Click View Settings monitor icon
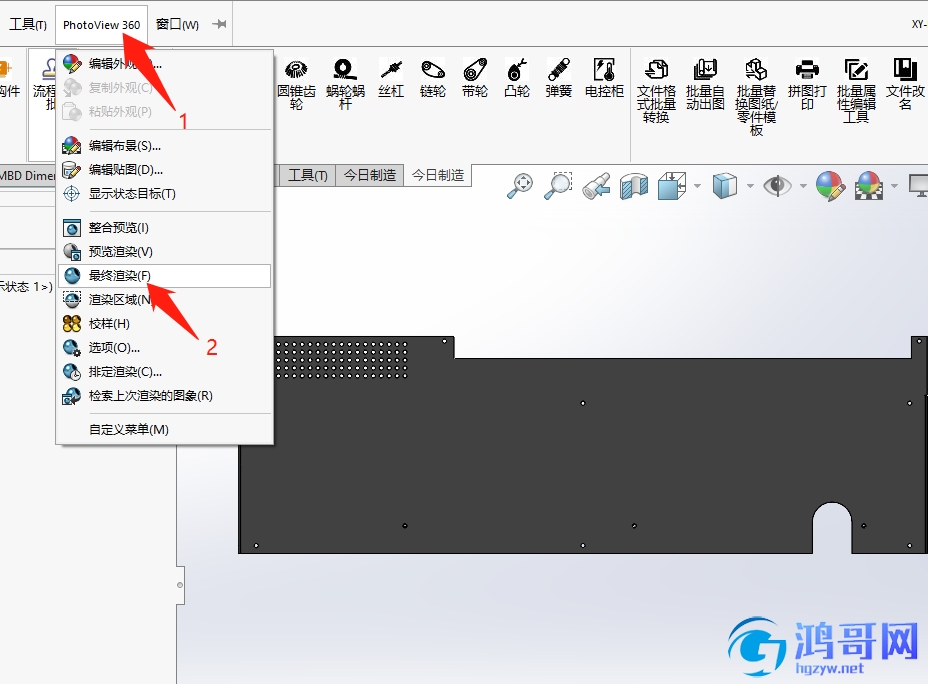 tap(919, 186)
